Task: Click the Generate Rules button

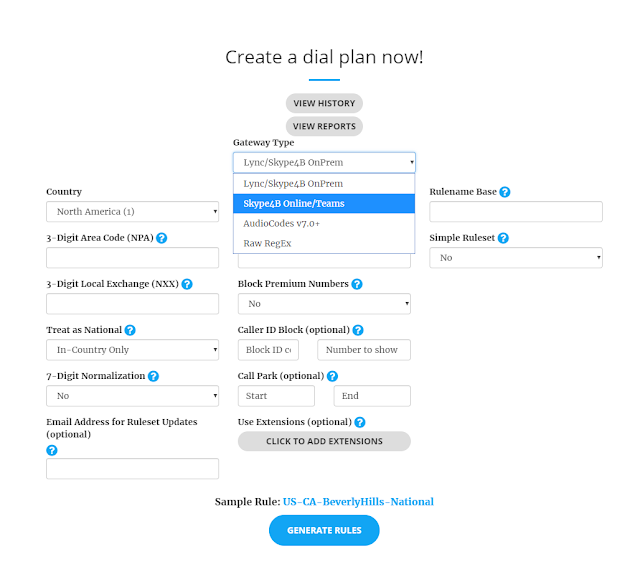Action: 324,530
